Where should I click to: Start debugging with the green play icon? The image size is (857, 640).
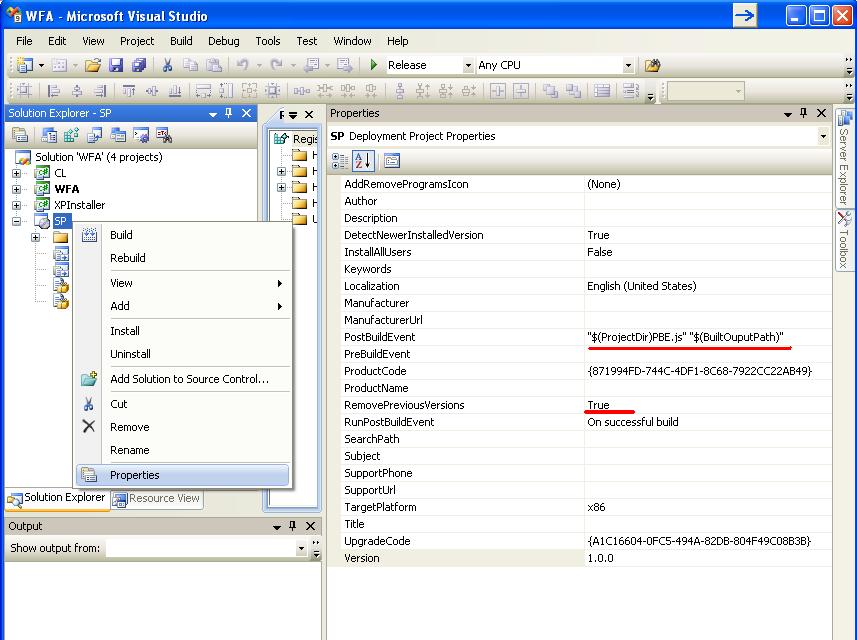tap(373, 65)
